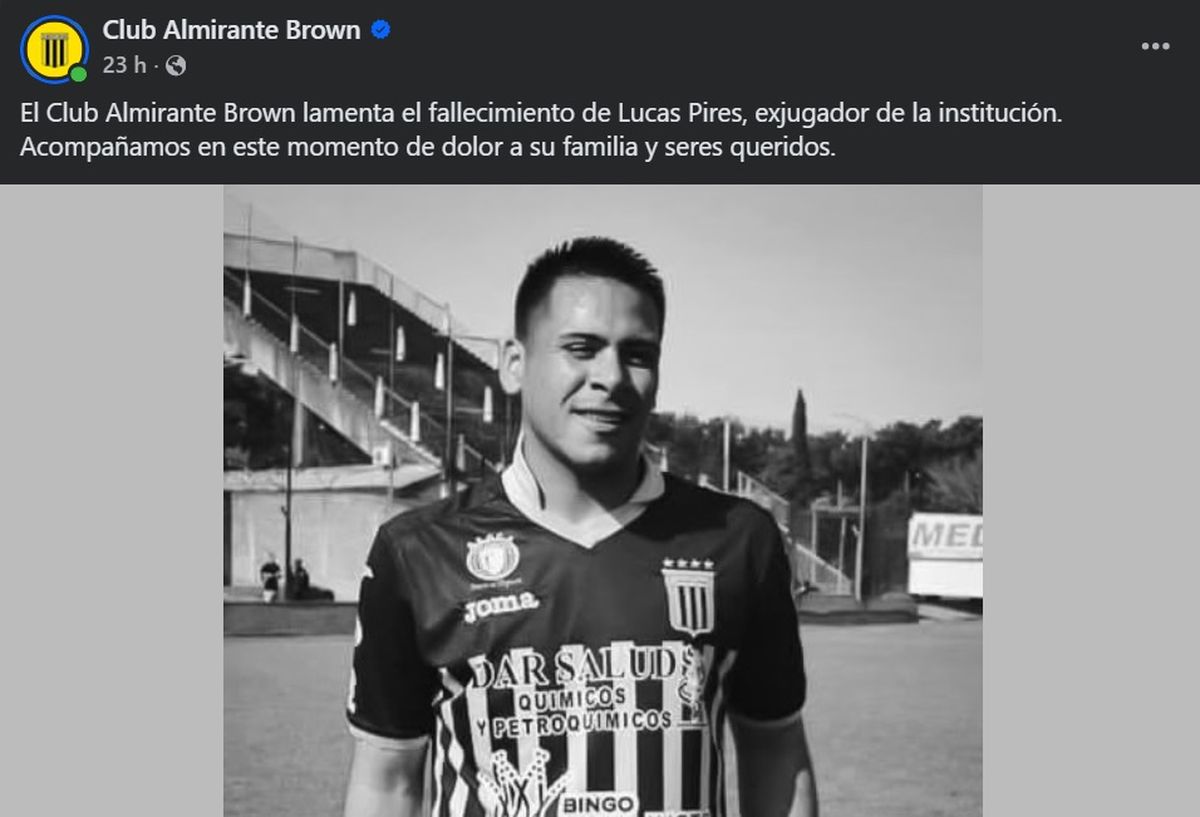Click the striped club crest on jersey
Viewport: 1200px width, 817px height.
689,596
